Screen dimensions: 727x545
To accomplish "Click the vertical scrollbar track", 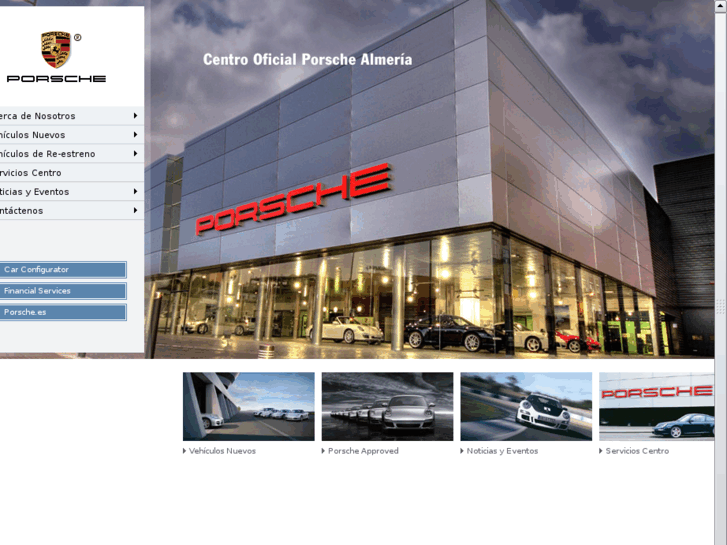I will pos(721,278).
